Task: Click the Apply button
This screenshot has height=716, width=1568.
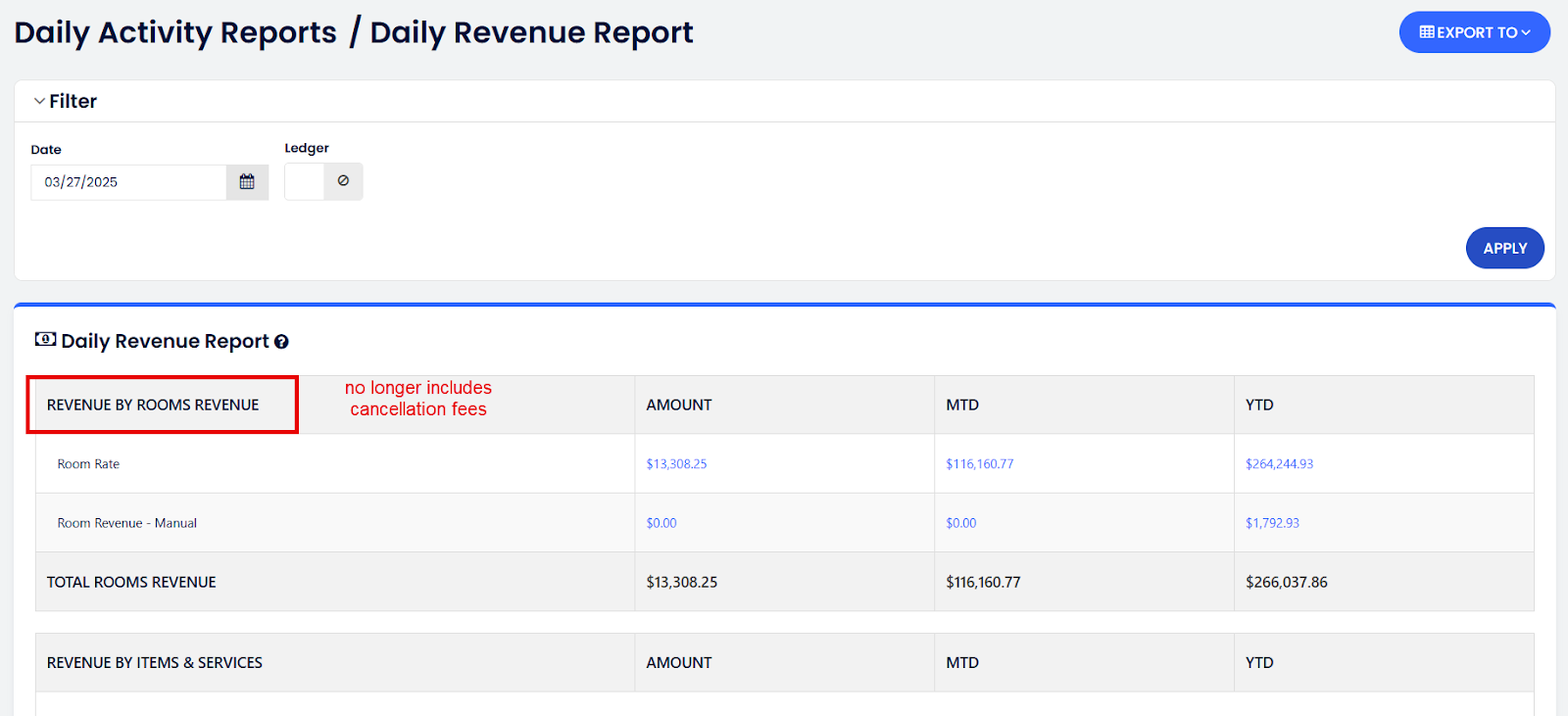Action: point(1504,248)
